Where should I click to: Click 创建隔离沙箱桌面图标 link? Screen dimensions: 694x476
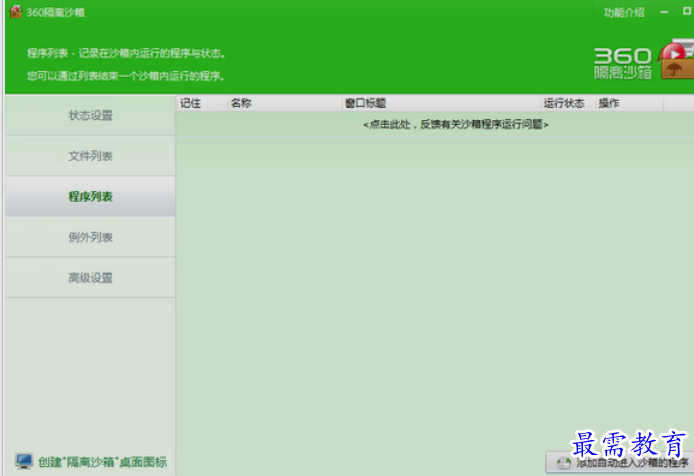click(x=102, y=462)
